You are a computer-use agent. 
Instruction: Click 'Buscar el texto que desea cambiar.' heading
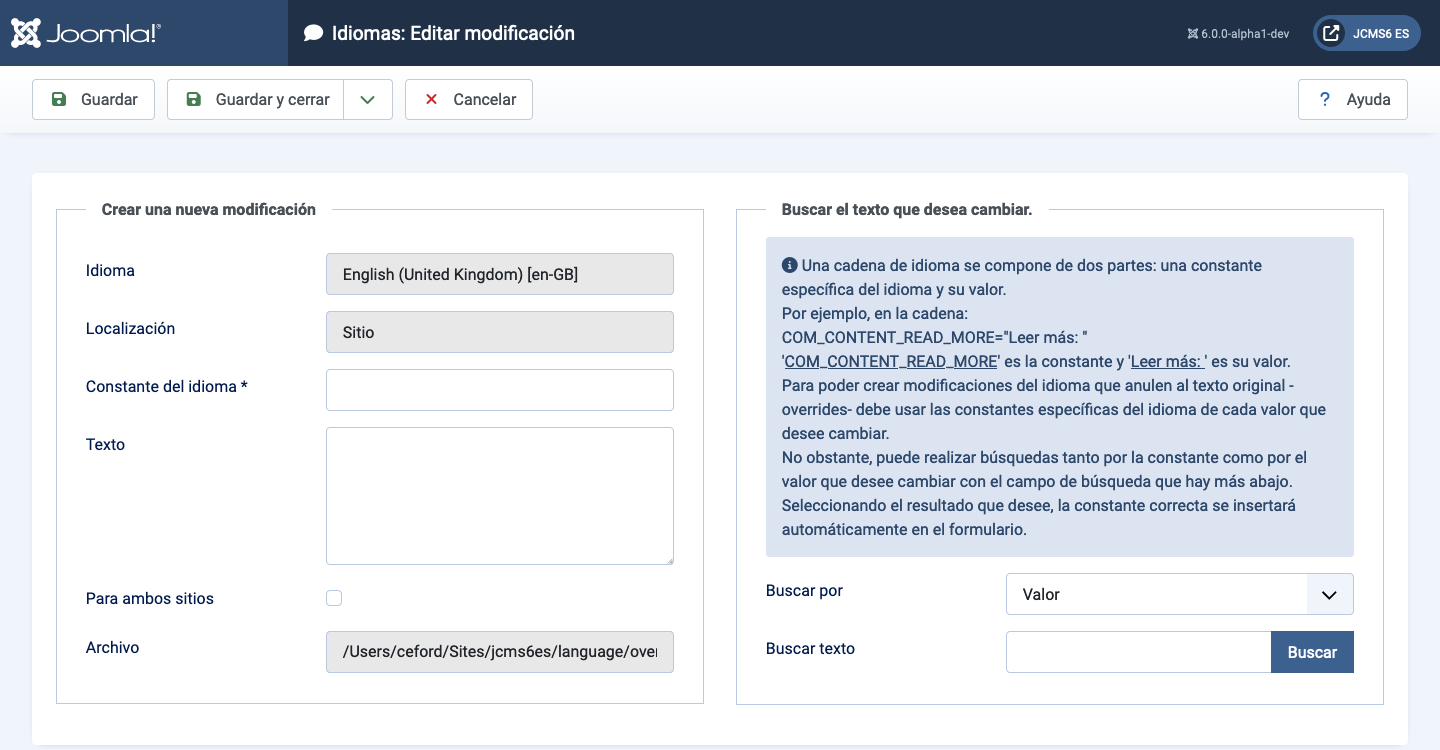click(907, 209)
